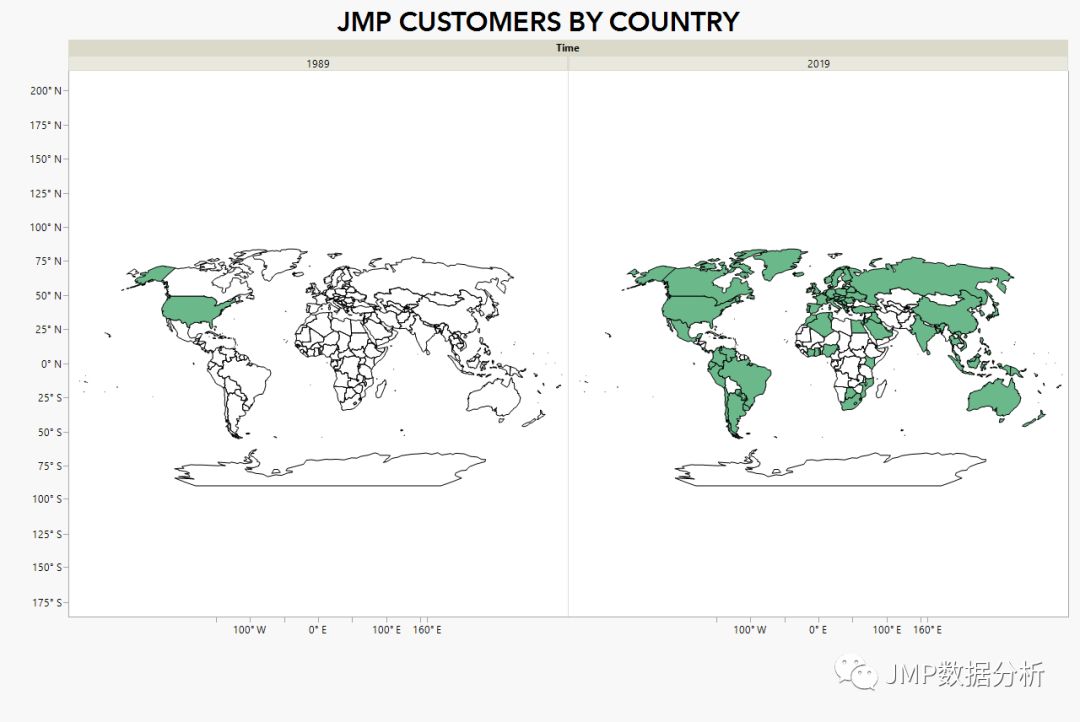
Task: Click 0° E label under 2019 map
Action: [818, 630]
